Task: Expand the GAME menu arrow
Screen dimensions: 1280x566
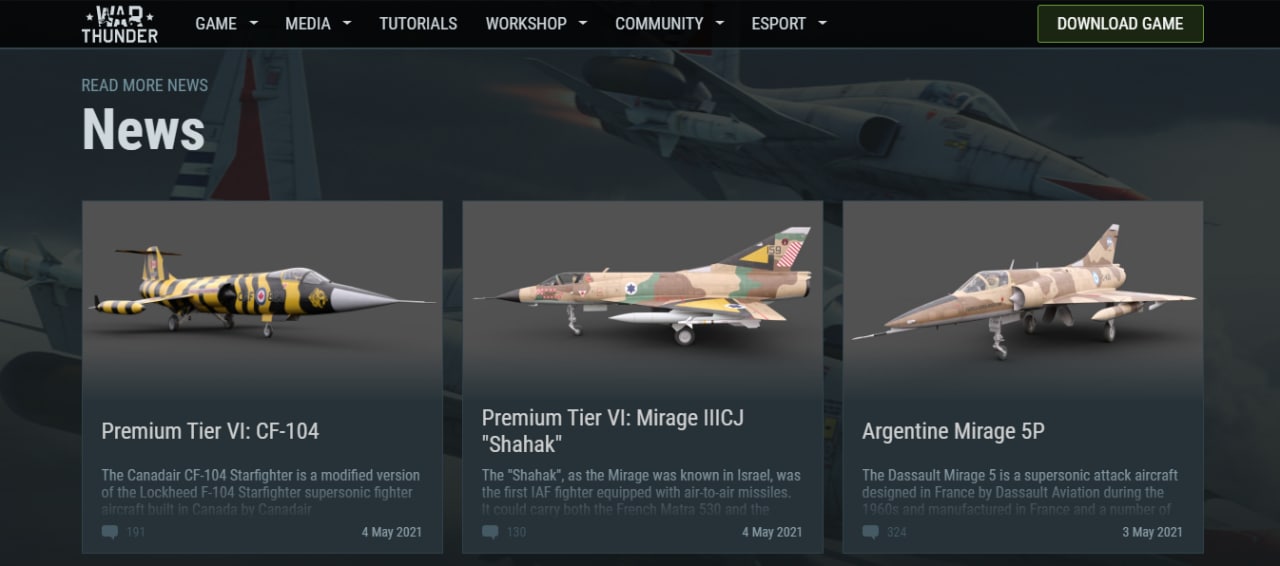Action: click(x=253, y=23)
